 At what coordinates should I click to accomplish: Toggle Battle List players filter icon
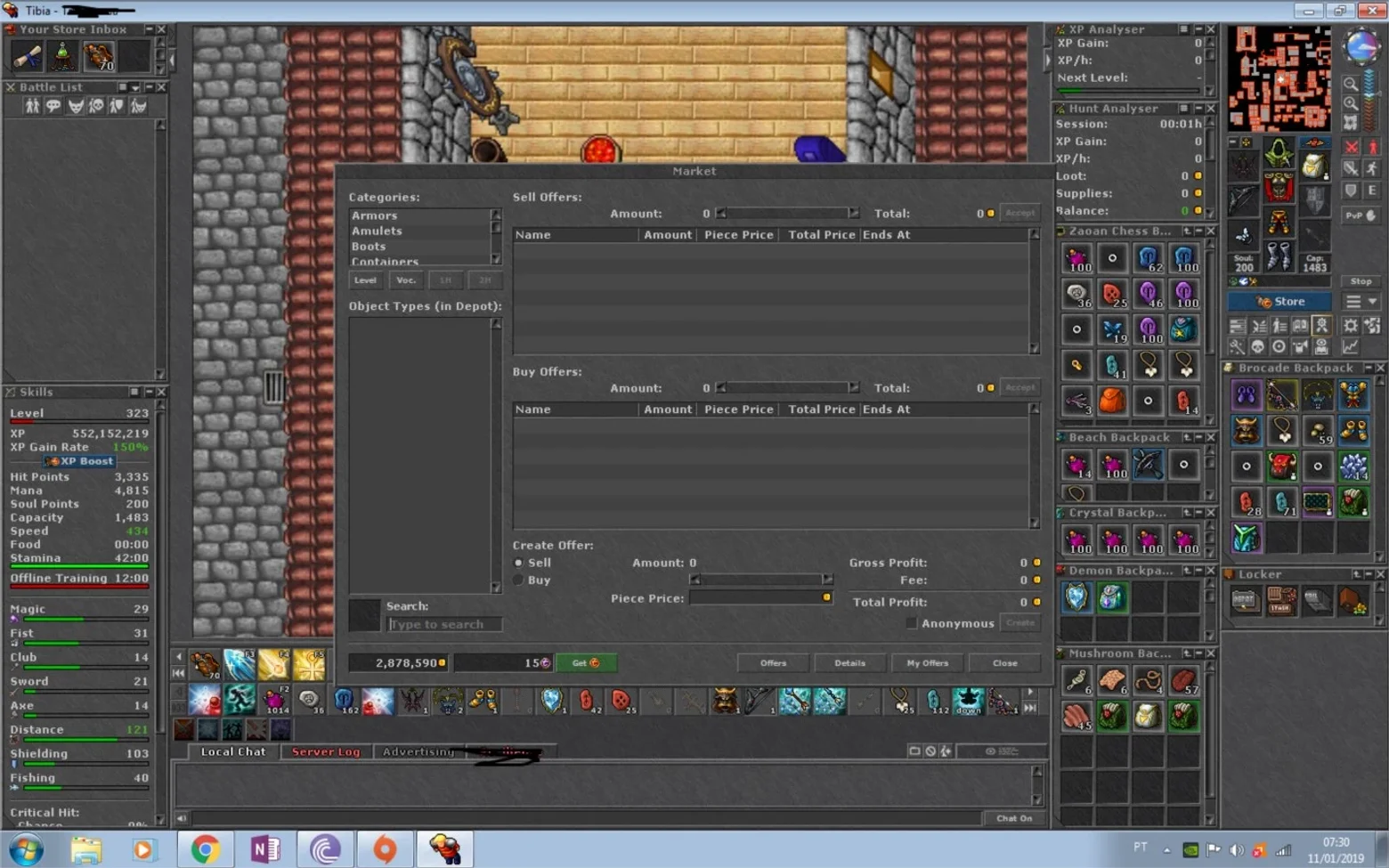[x=32, y=106]
